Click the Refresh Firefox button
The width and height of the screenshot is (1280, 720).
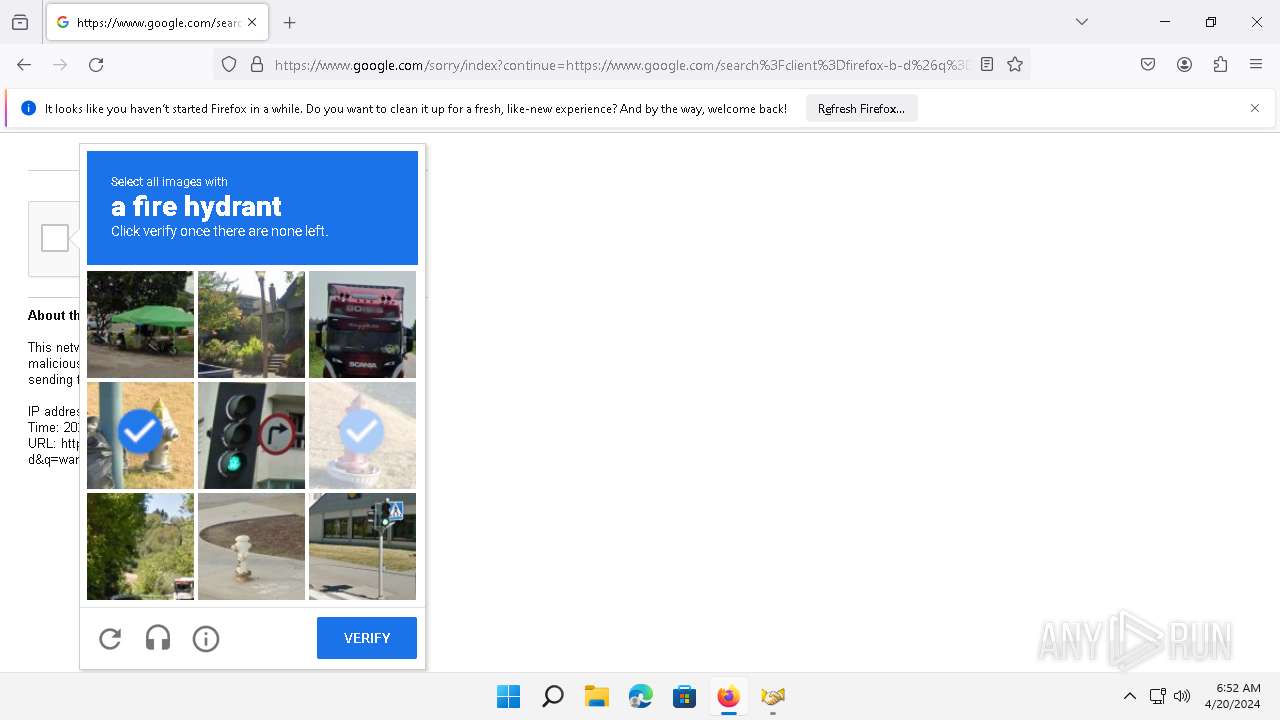coord(861,108)
